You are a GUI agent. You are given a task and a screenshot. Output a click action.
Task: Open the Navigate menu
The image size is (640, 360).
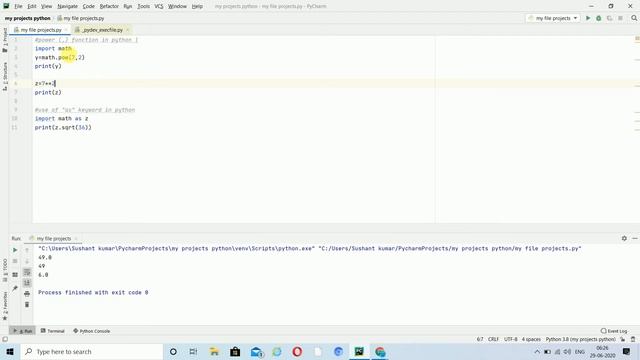coord(67,6)
